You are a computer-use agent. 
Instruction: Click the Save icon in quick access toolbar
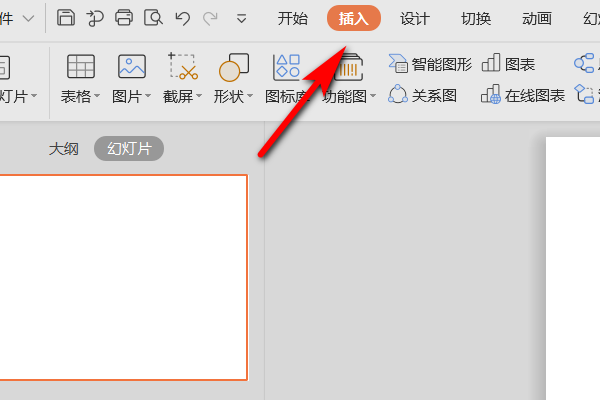click(x=66, y=18)
